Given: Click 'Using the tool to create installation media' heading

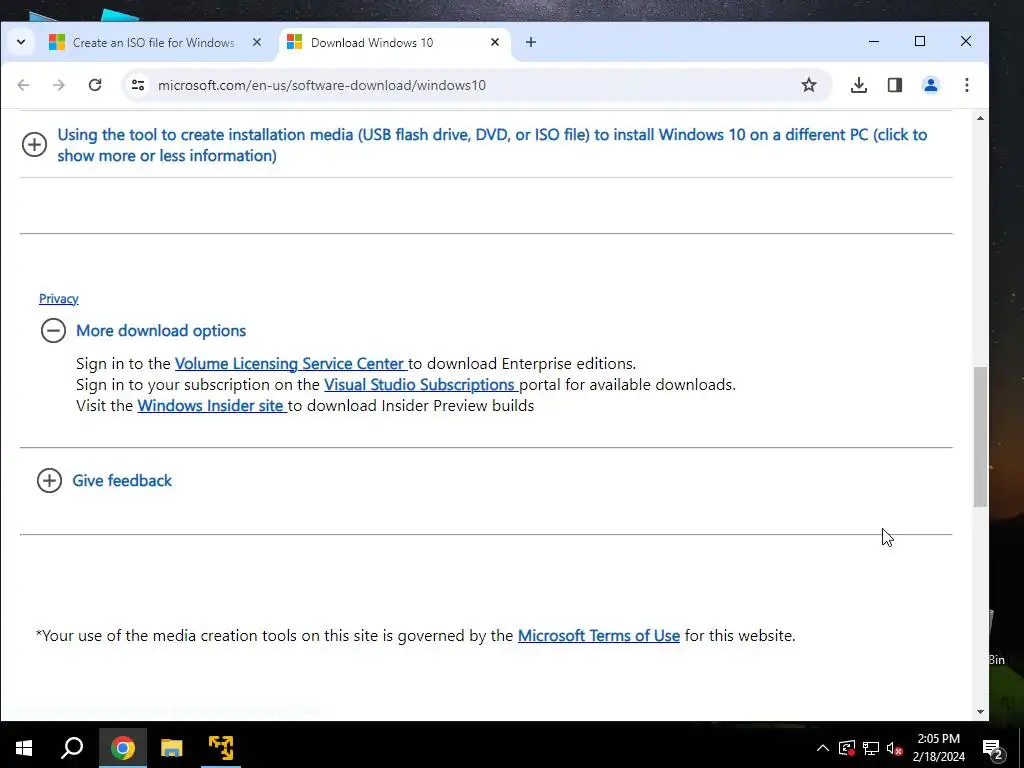Looking at the screenshot, I should pos(492,145).
